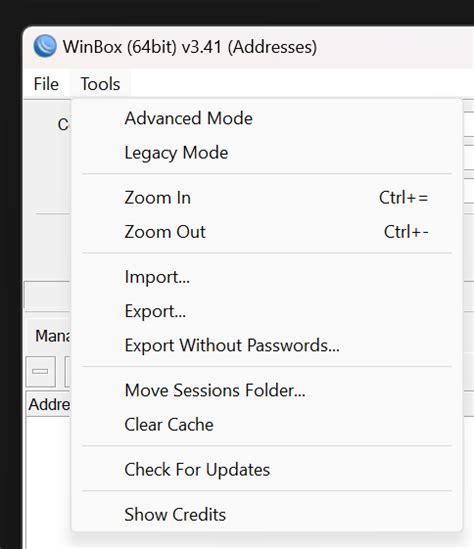The width and height of the screenshot is (474, 549).
Task: Open the Import... dialog
Action: click(x=267, y=277)
